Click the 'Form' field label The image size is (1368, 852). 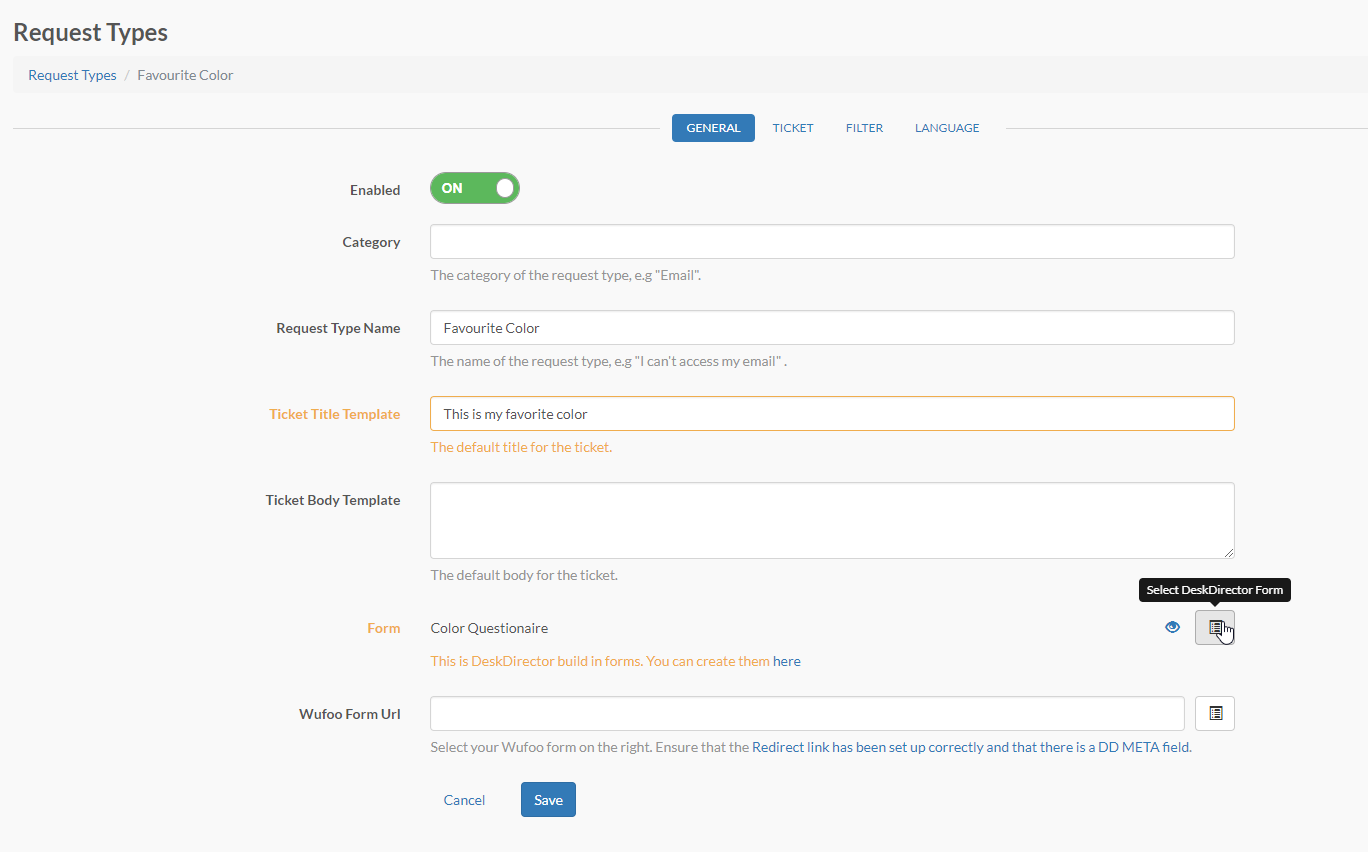(384, 628)
